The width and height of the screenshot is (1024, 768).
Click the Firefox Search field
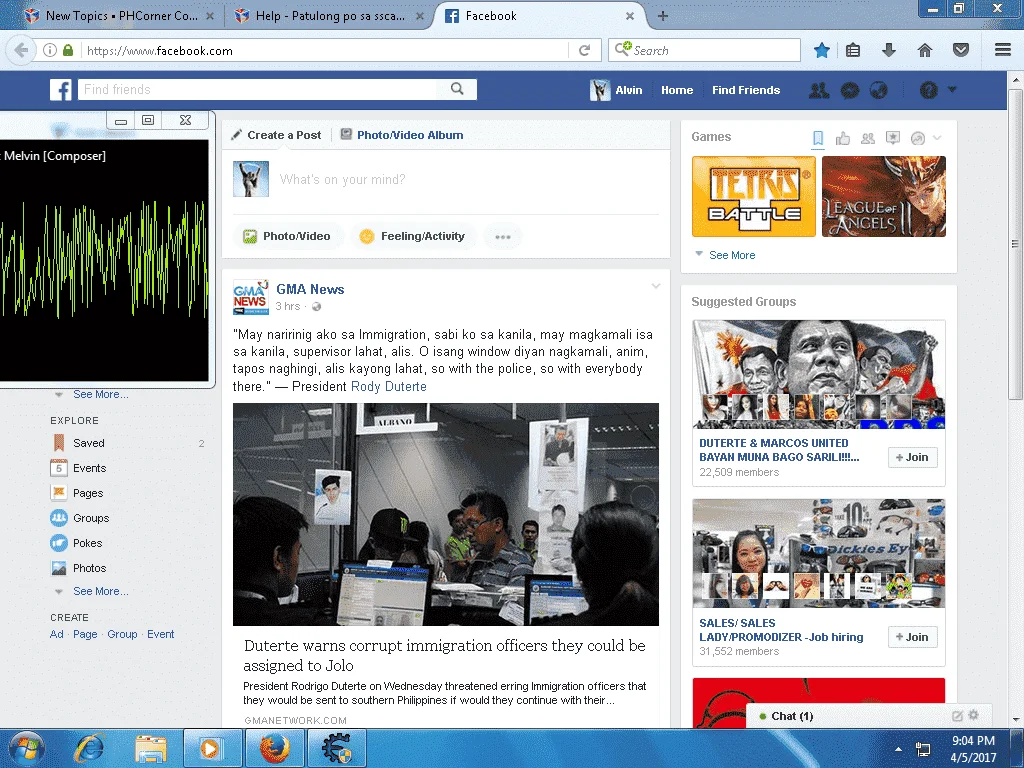tap(705, 50)
